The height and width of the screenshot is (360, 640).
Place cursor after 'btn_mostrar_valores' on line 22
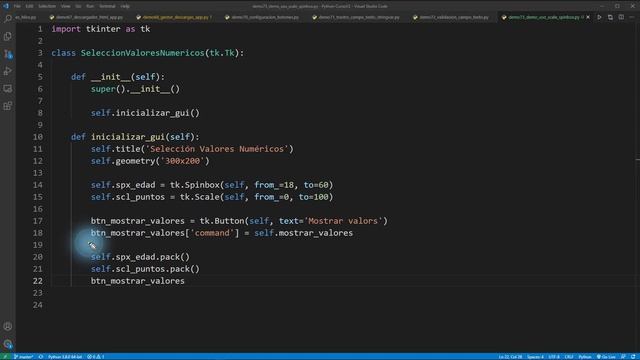tap(185, 281)
